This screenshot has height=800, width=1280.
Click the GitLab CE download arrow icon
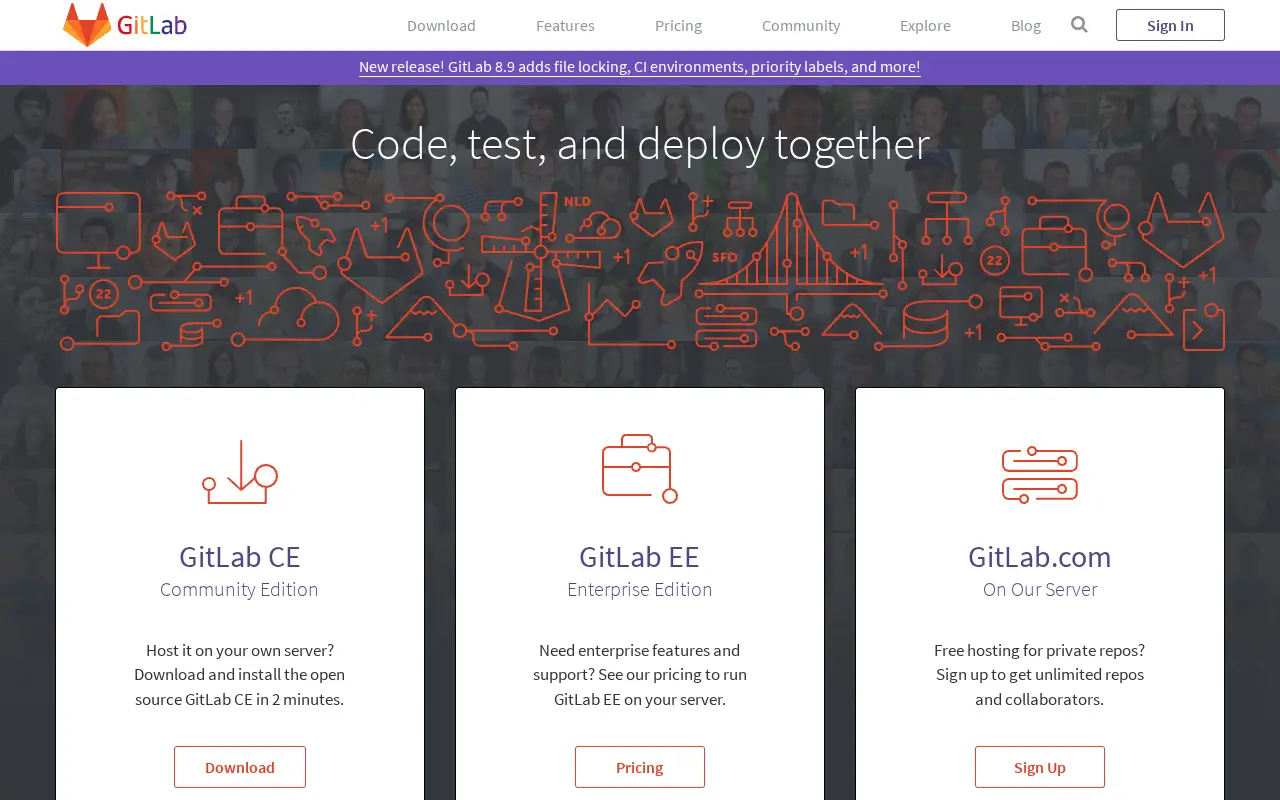coord(240,471)
